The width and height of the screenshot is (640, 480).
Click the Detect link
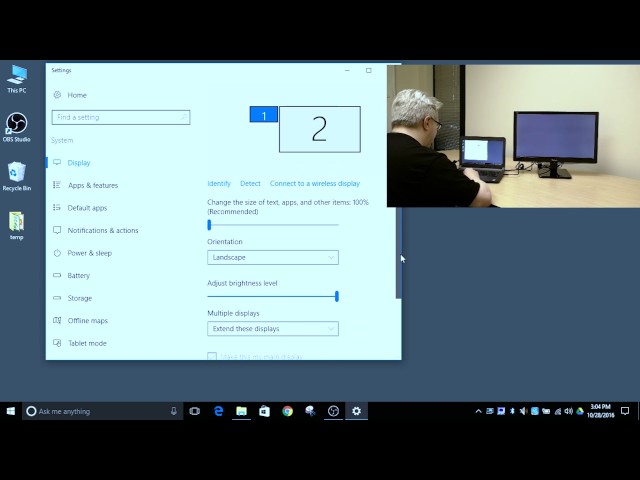250,184
